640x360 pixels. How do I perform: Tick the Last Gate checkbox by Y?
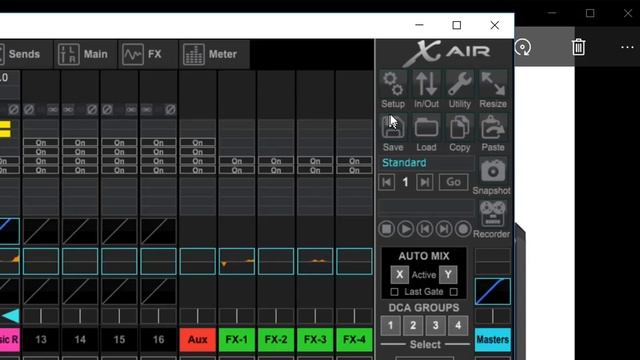[453, 292]
